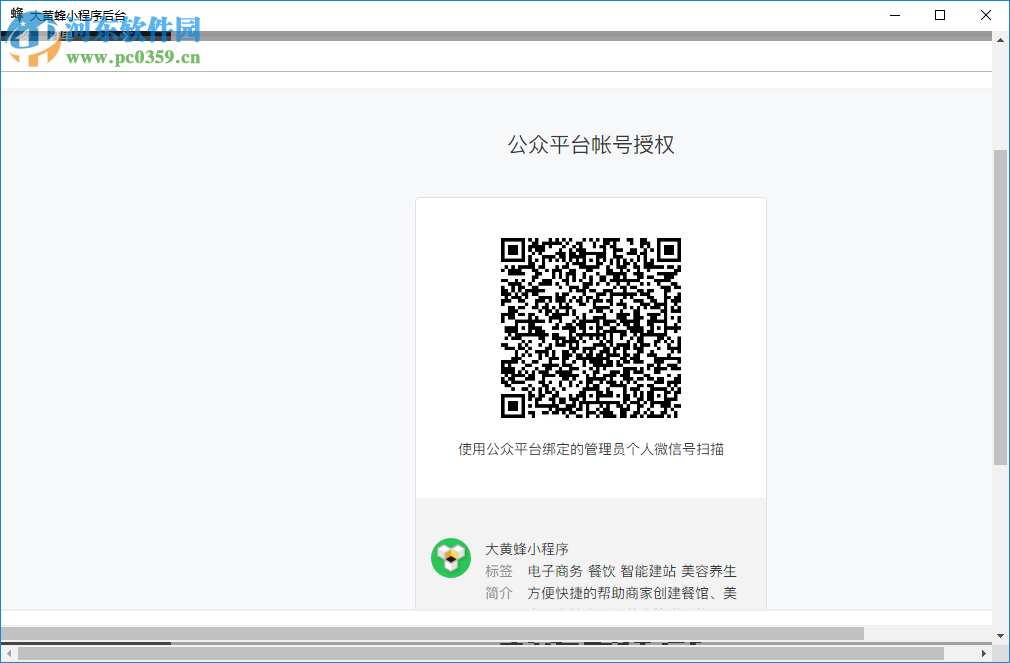Click the 简介 description text
The image size is (1010, 663).
[x=630, y=593]
